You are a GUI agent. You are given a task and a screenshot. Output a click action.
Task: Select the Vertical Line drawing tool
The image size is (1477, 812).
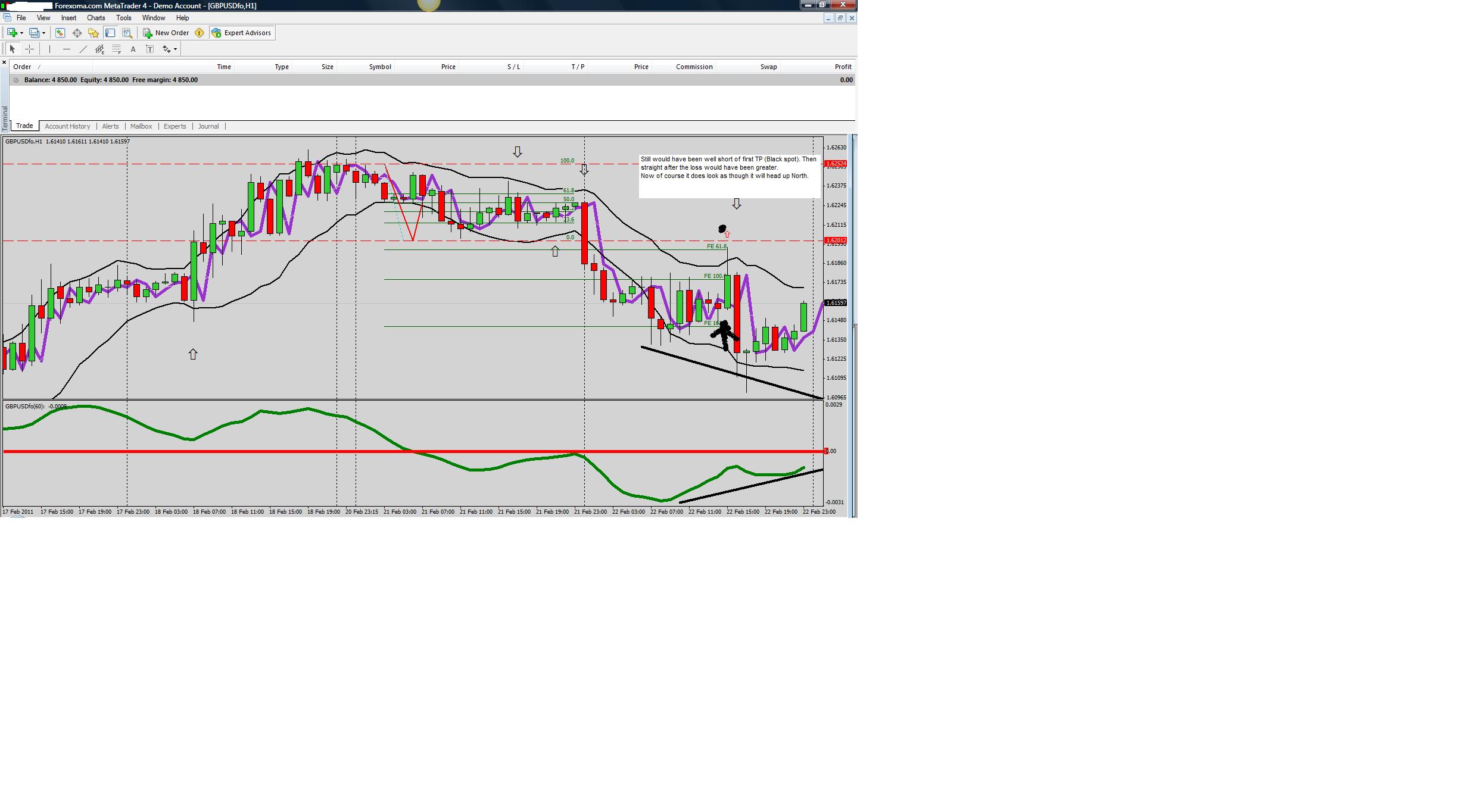pyautogui.click(x=50, y=49)
